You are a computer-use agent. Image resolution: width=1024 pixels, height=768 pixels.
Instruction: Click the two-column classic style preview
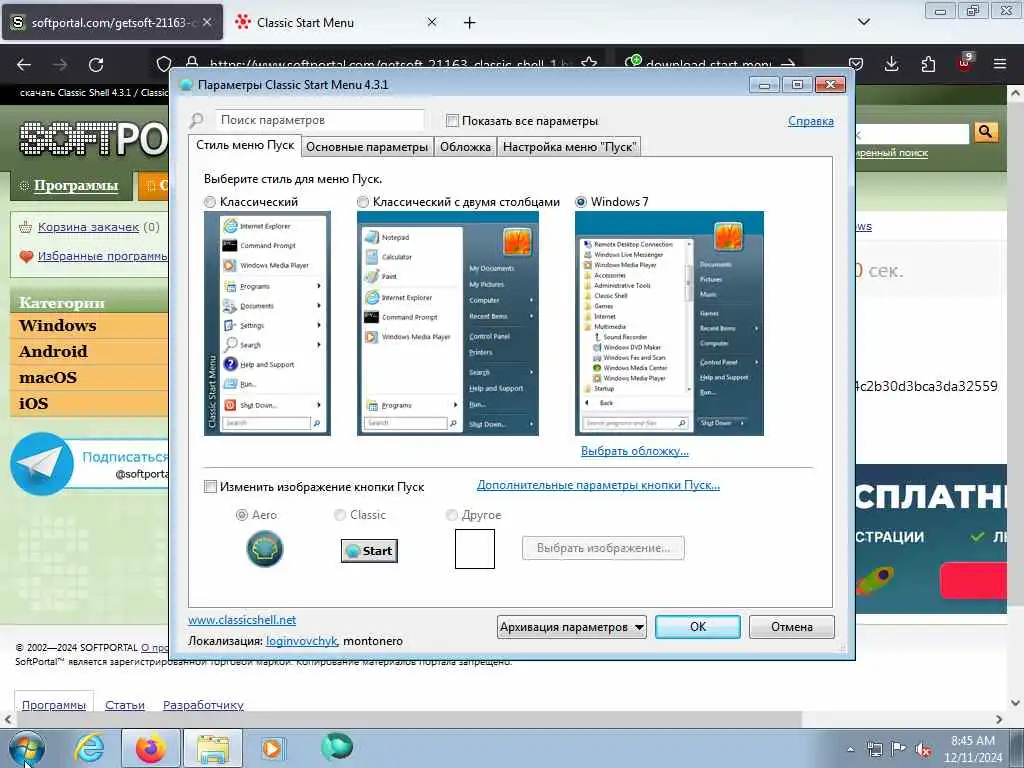pos(448,323)
